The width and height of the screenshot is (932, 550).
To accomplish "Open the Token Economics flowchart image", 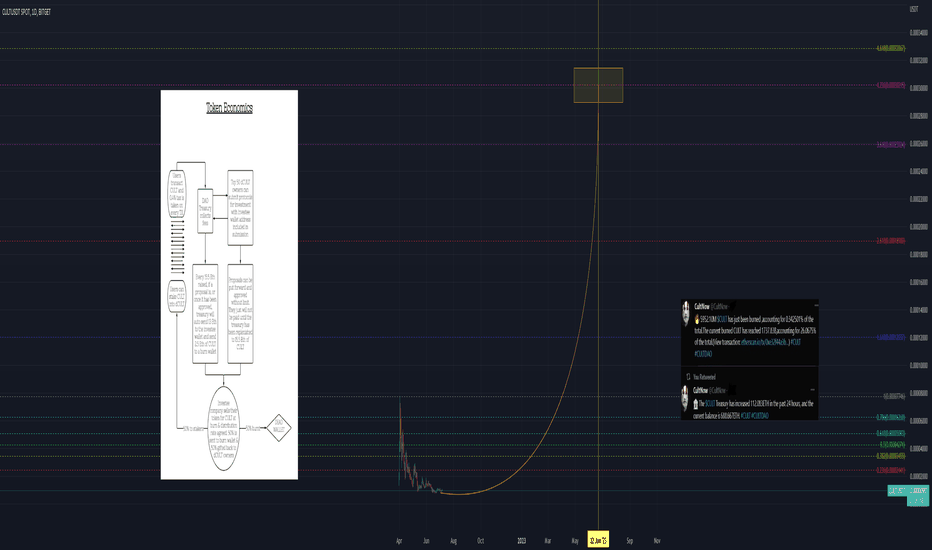I will coord(229,284).
